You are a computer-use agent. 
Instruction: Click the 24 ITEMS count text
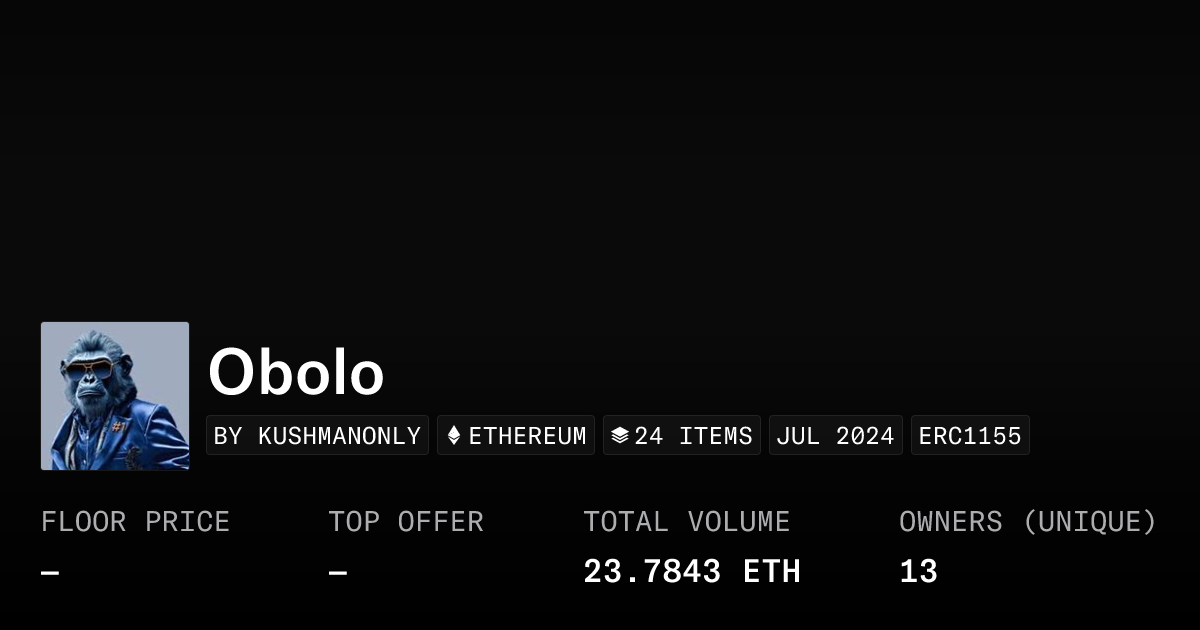(x=693, y=436)
